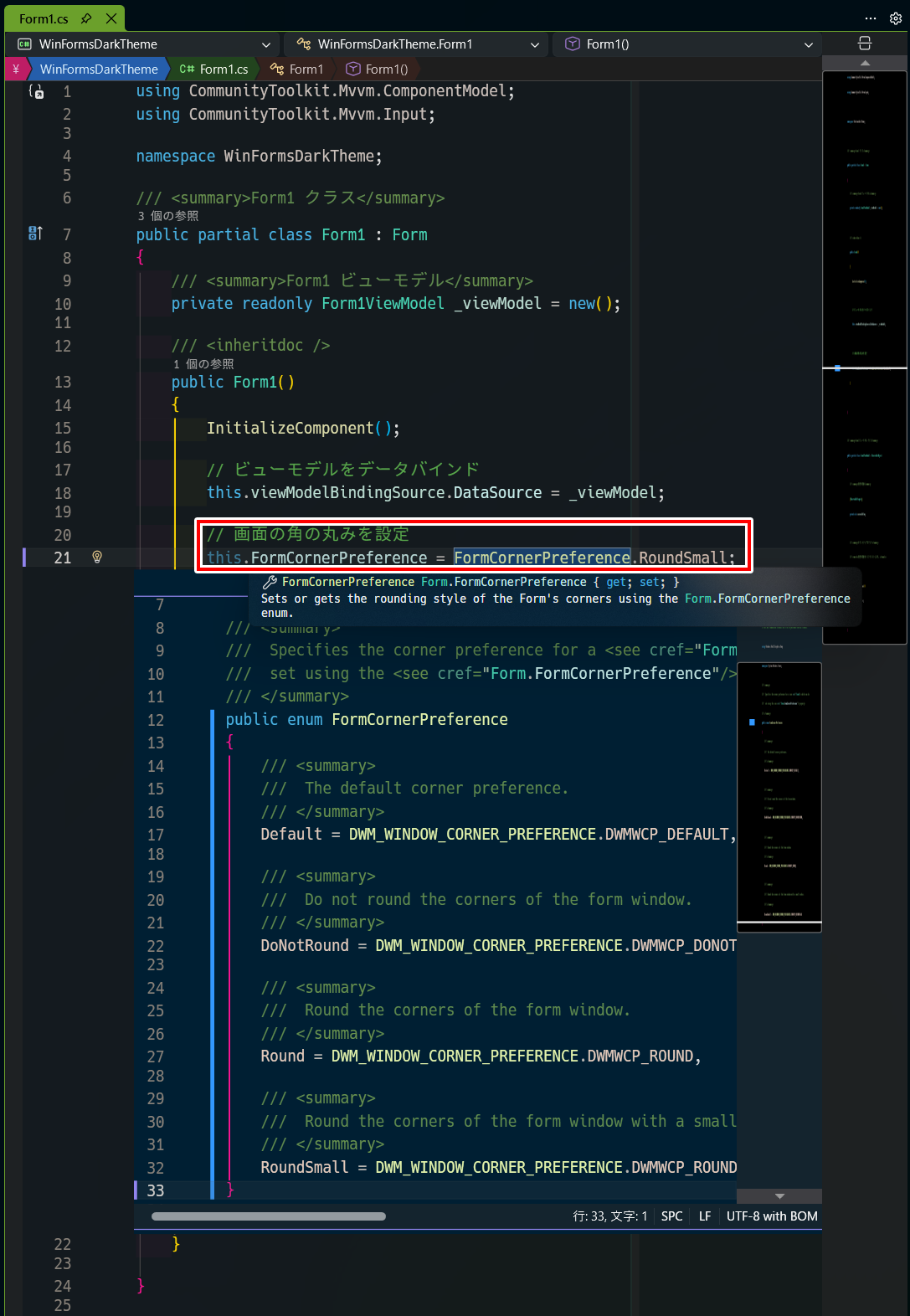Click the '1 個の参照' reference link
The height and width of the screenshot is (1316, 910).
203,364
